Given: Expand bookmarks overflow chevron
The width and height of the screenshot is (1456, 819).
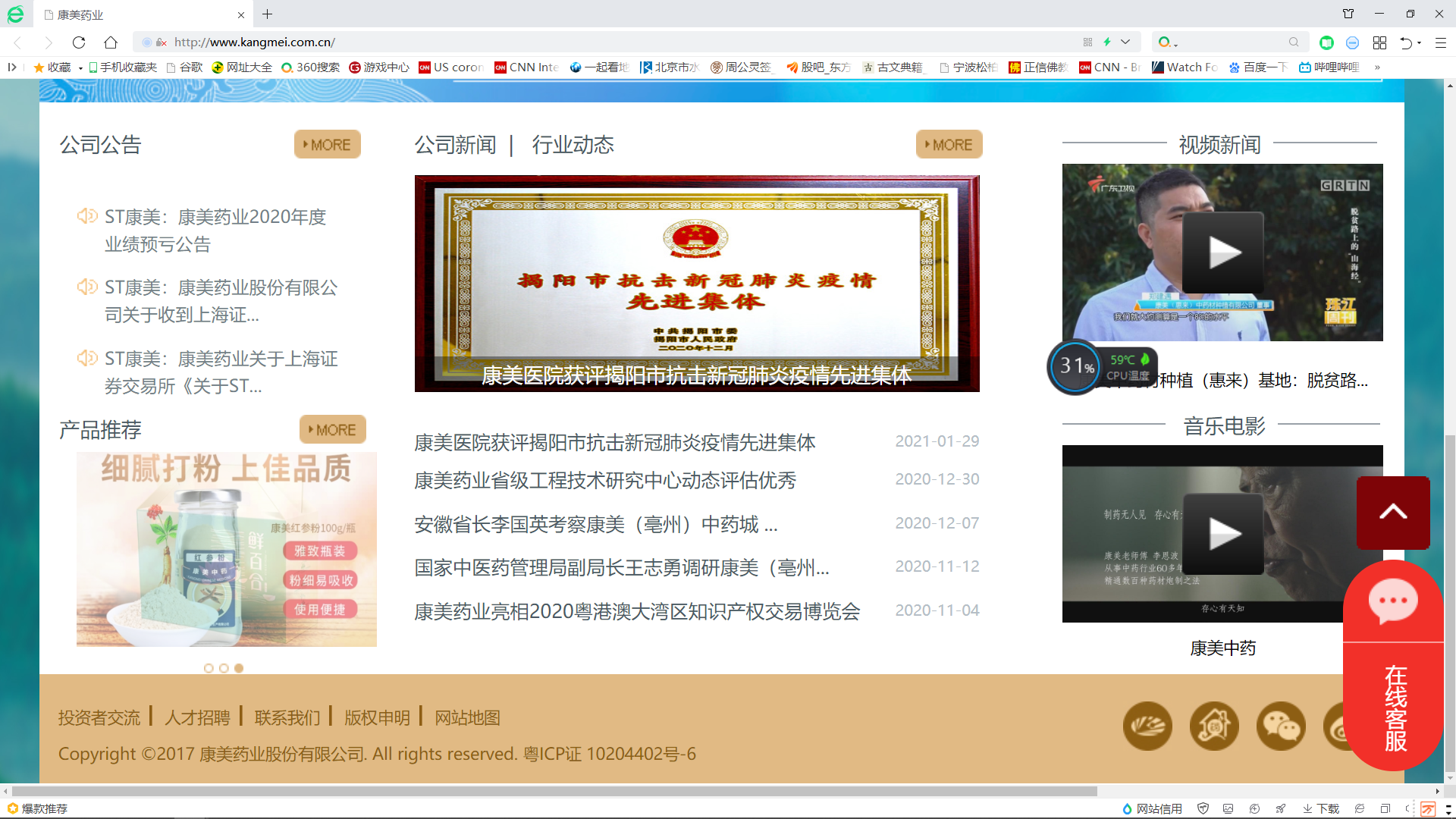Looking at the screenshot, I should (x=1377, y=67).
